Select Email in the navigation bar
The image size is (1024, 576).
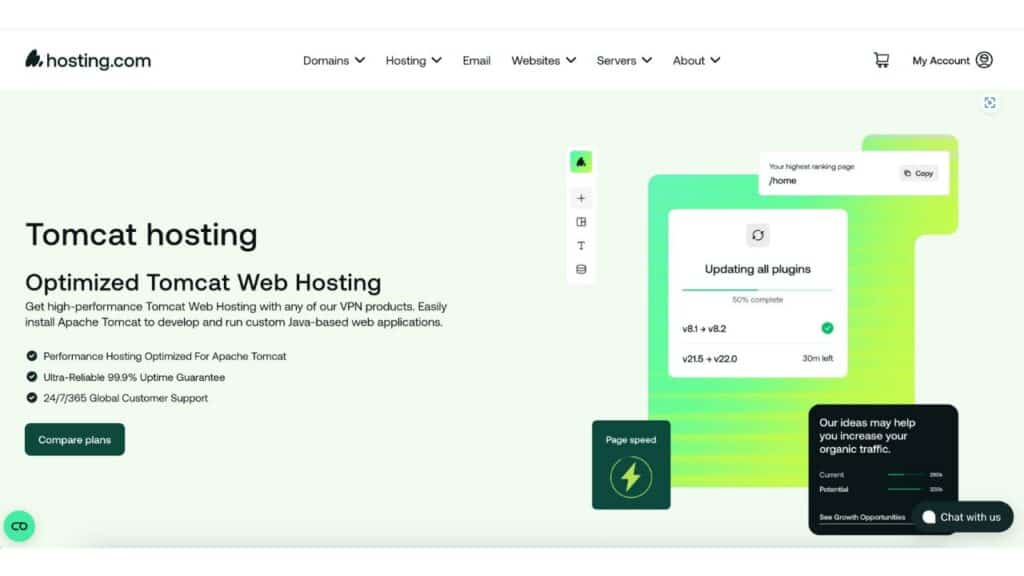pyautogui.click(x=476, y=60)
